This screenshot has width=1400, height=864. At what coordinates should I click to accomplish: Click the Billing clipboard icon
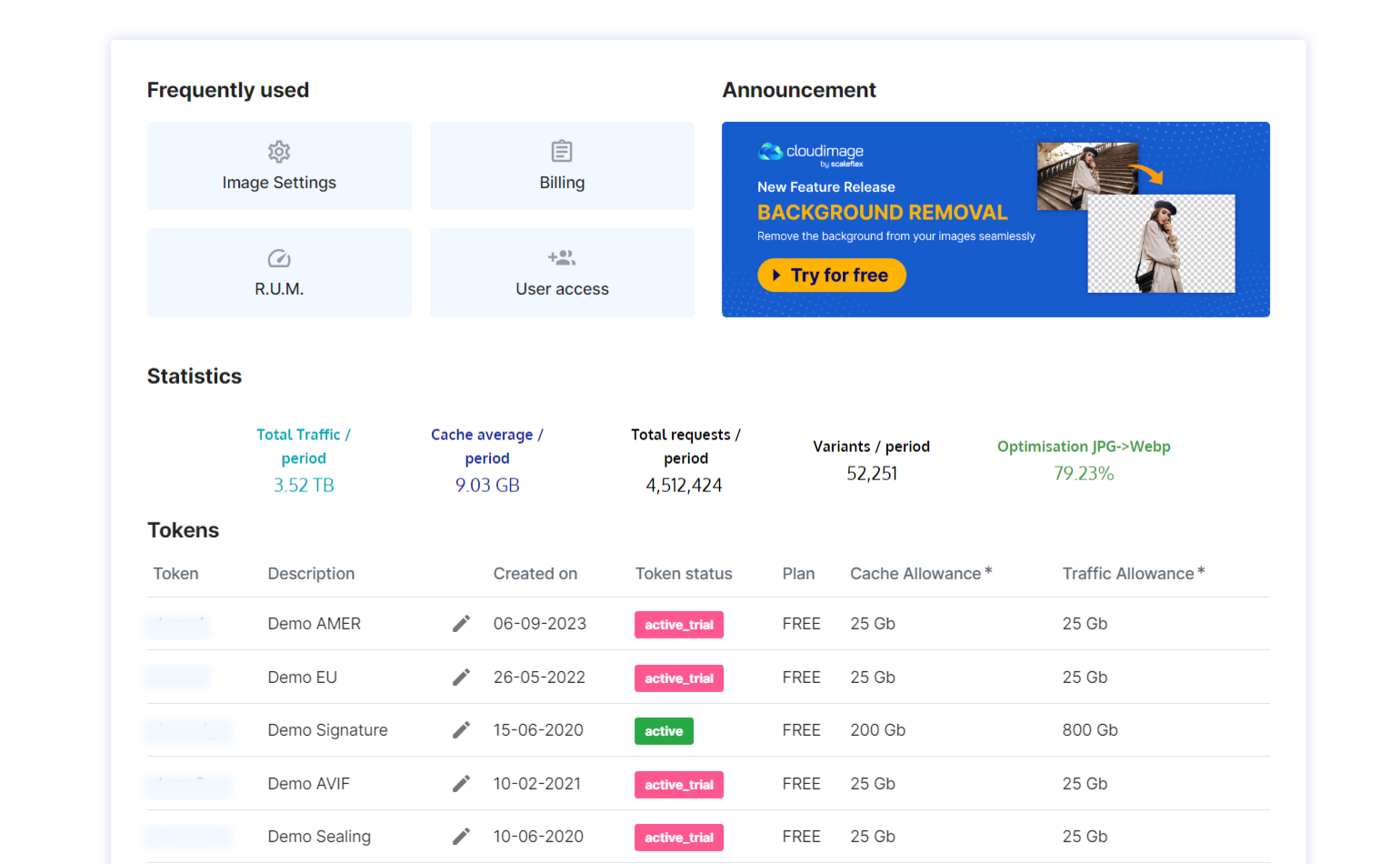click(562, 151)
